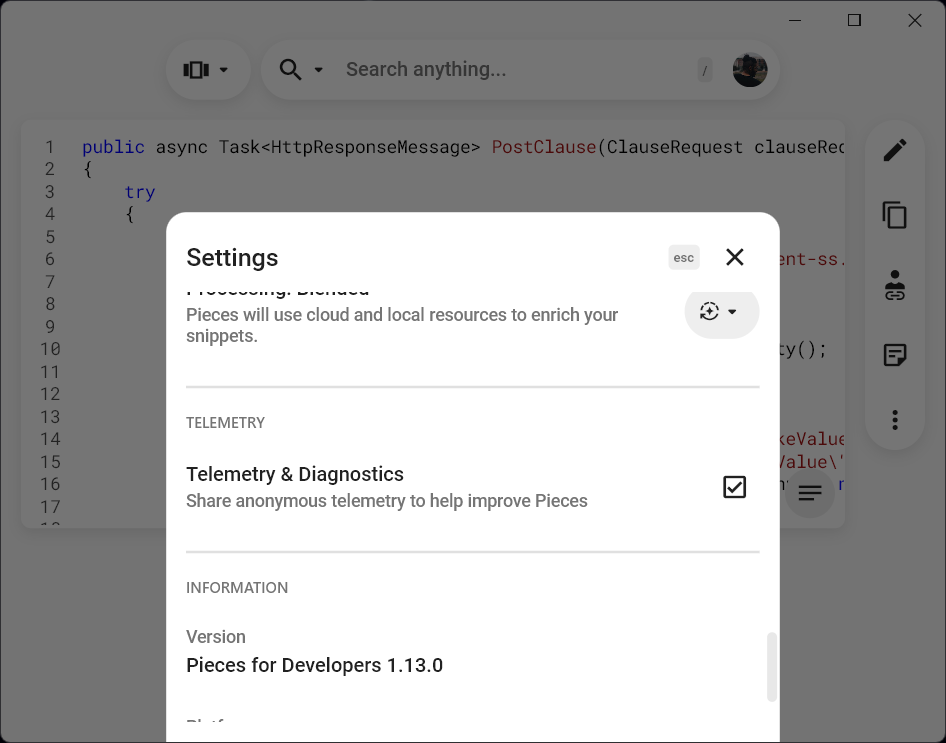Click the Pieces for Developers 1.13.0 version text
The height and width of the screenshot is (743, 946).
pos(314,665)
